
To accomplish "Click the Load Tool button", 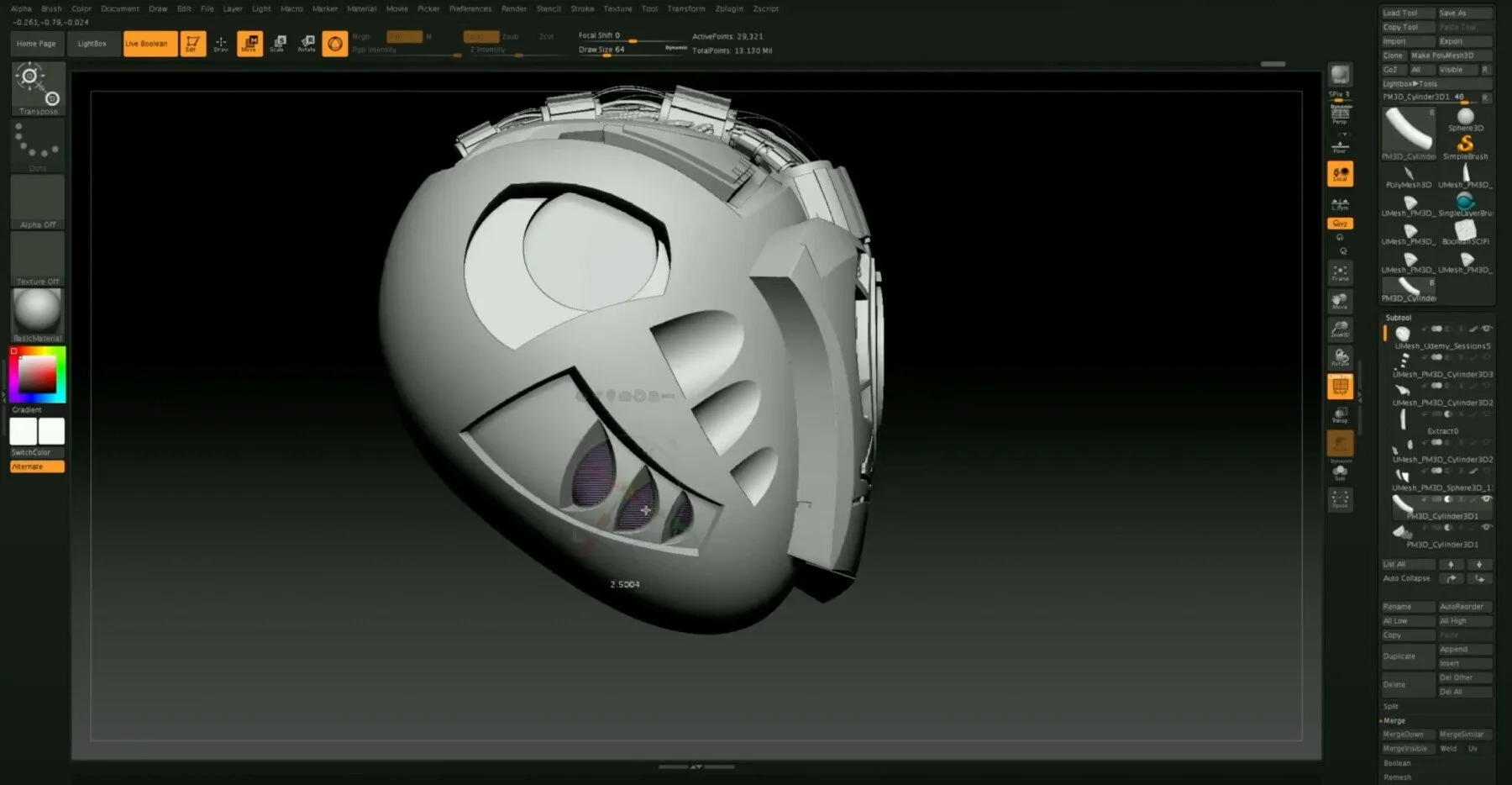I will click(x=1408, y=13).
